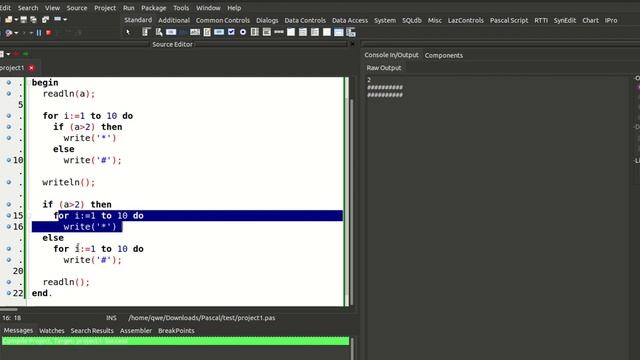Toggle breakpoint on line 16 gutter
The width and height of the screenshot is (640, 360).
[x=8, y=227]
